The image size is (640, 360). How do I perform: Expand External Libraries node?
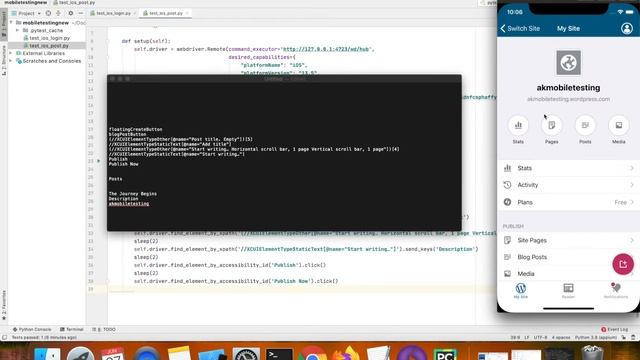[11, 53]
